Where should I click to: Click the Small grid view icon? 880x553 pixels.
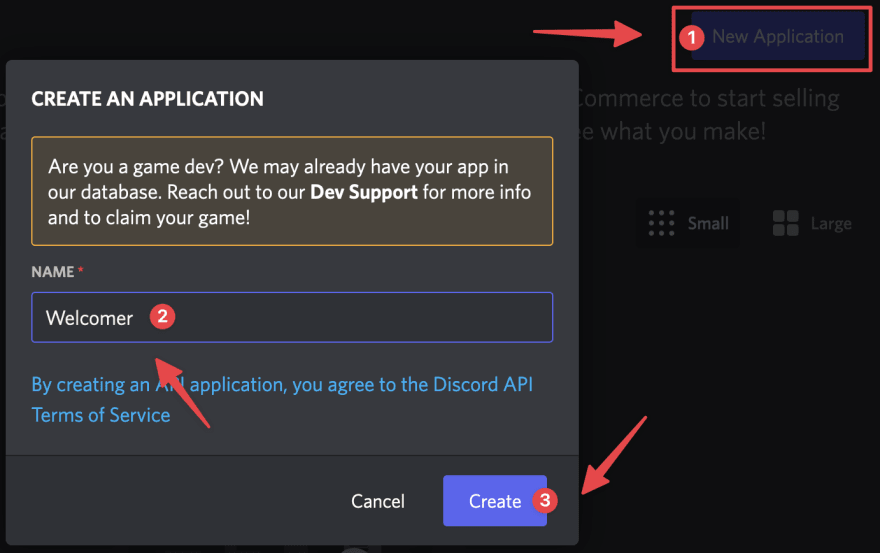[x=661, y=223]
